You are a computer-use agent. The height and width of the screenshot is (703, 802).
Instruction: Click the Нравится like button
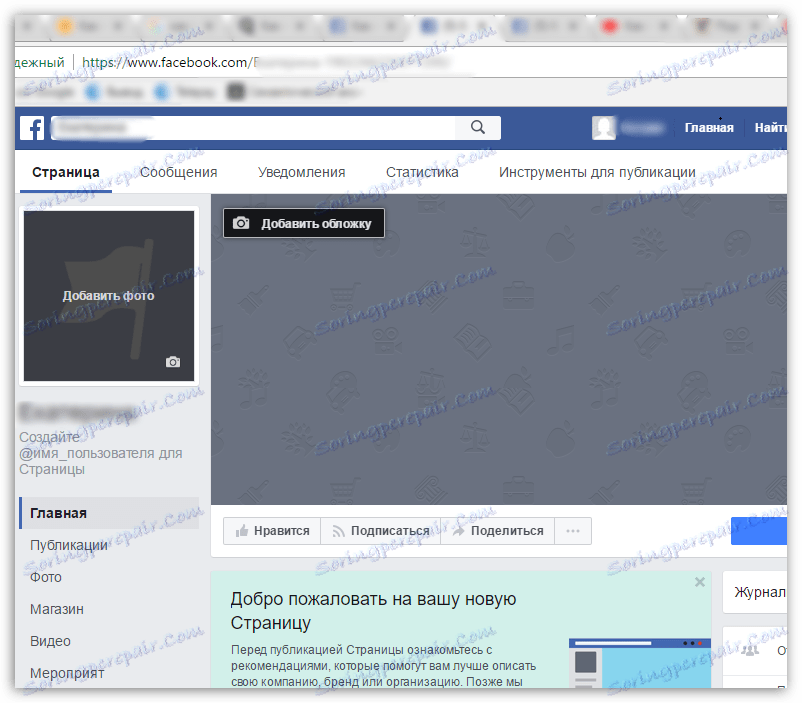coord(272,531)
